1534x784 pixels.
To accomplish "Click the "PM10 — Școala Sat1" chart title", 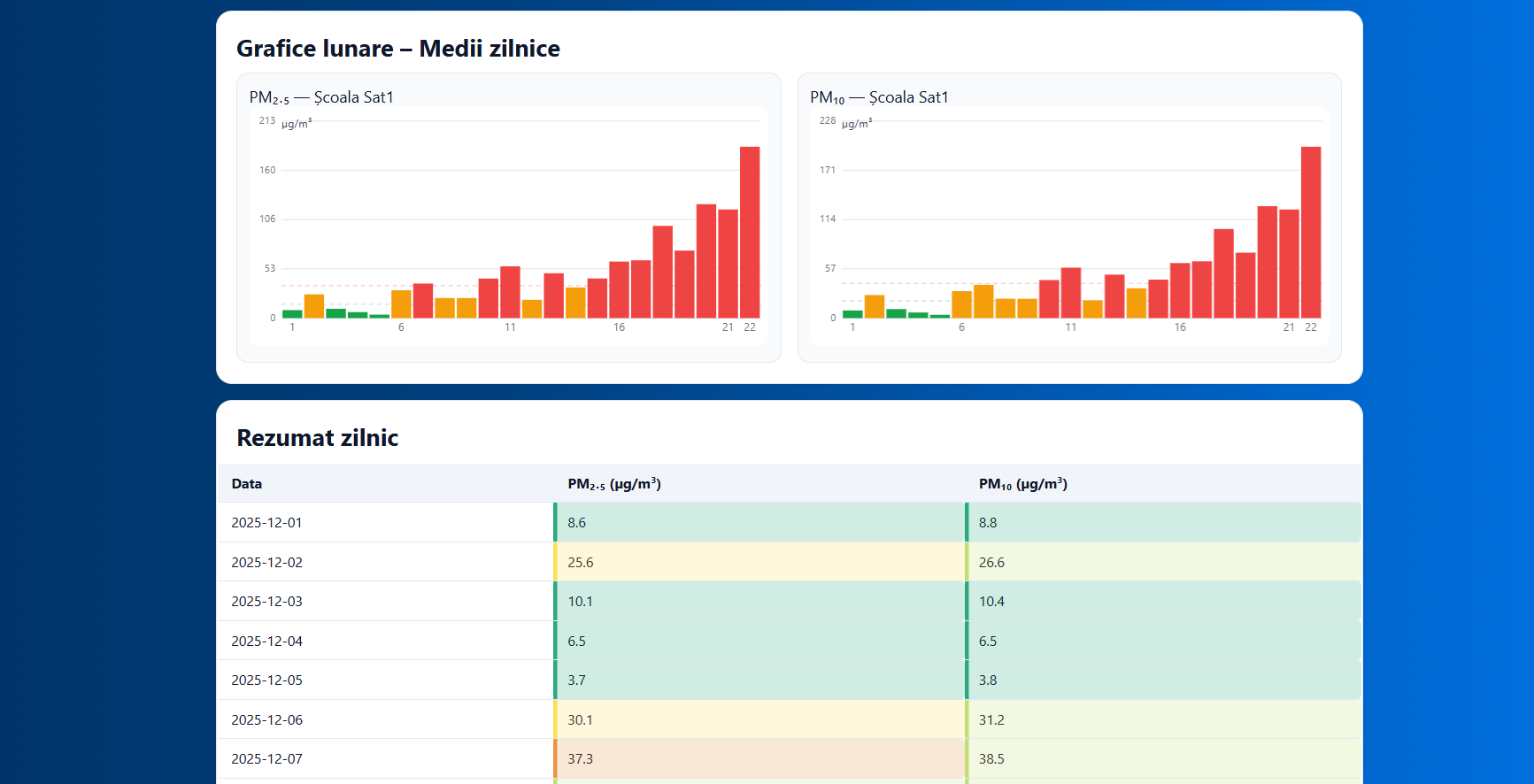I will click(879, 97).
